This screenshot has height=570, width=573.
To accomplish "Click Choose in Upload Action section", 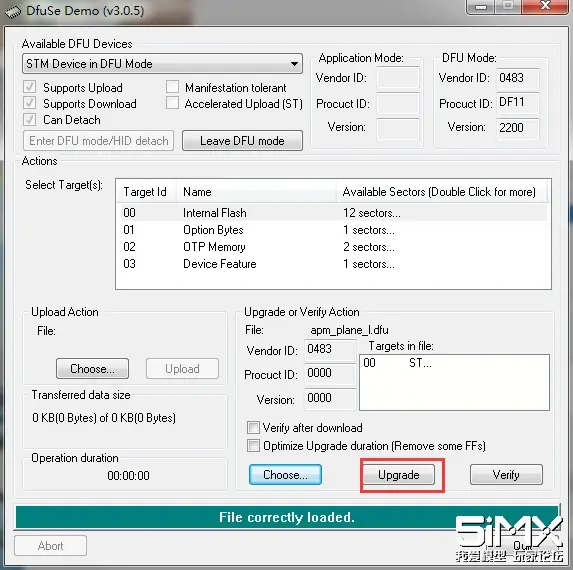I will 92,369.
